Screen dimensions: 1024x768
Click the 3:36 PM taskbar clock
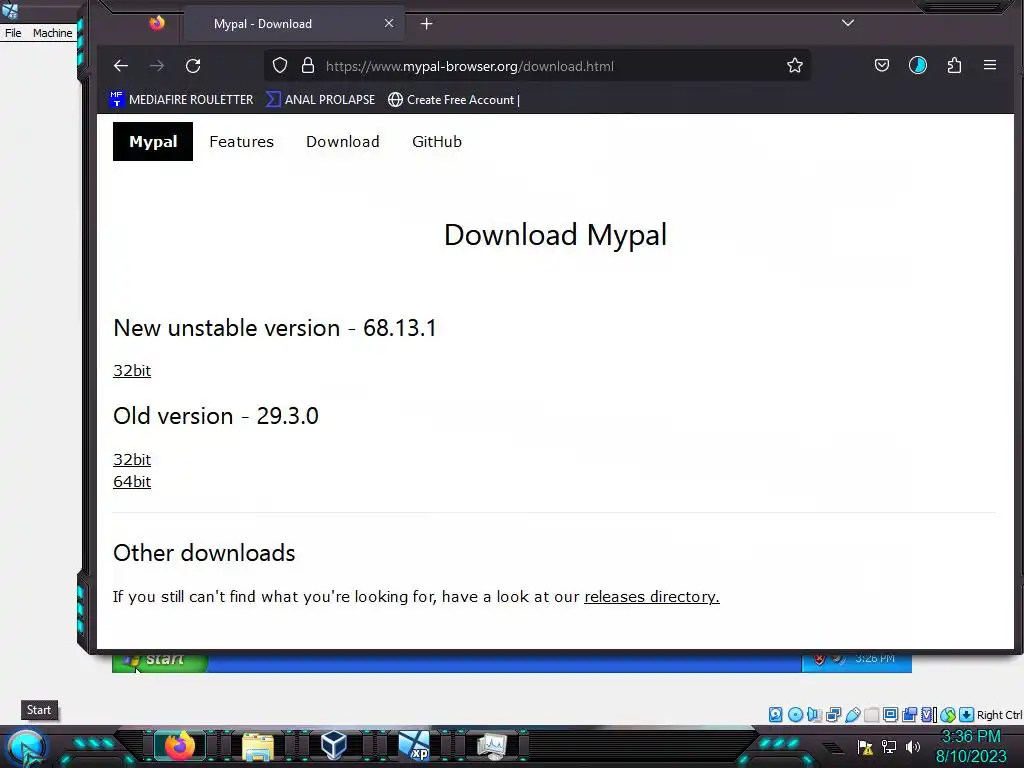[971, 737]
